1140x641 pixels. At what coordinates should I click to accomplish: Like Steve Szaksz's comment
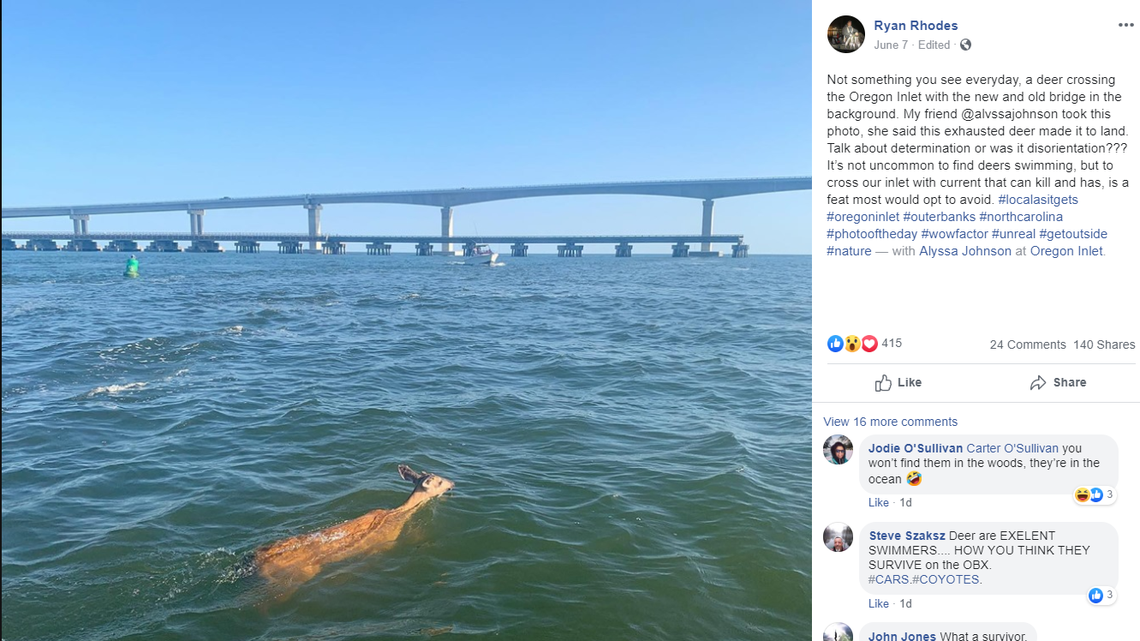(x=878, y=603)
